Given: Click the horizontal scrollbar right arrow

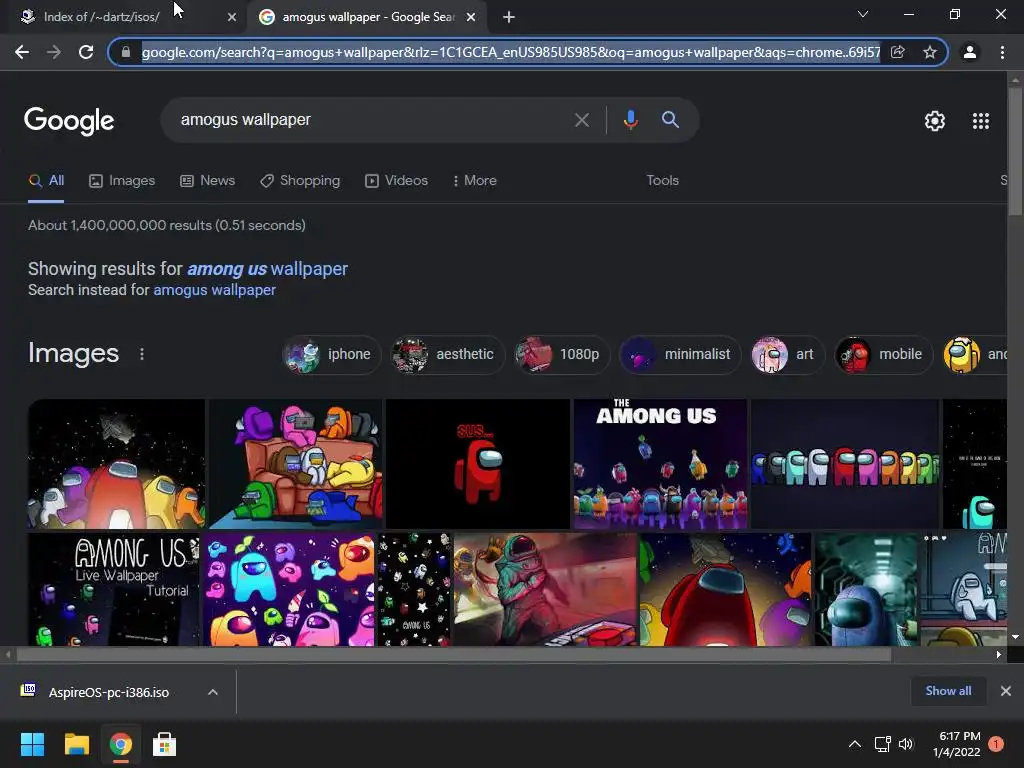Looking at the screenshot, I should click(x=999, y=654).
